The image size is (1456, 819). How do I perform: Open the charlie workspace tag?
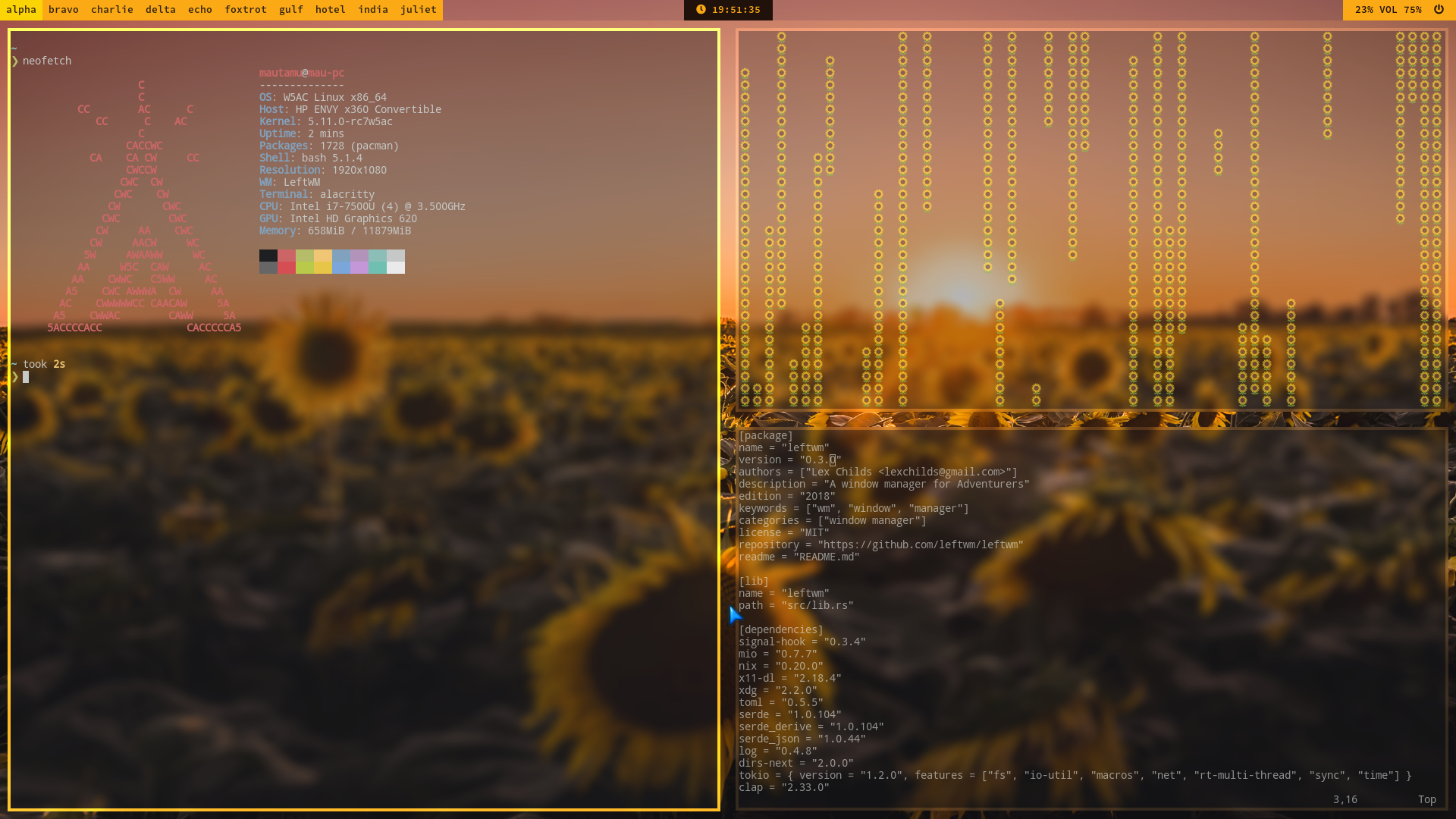112,10
